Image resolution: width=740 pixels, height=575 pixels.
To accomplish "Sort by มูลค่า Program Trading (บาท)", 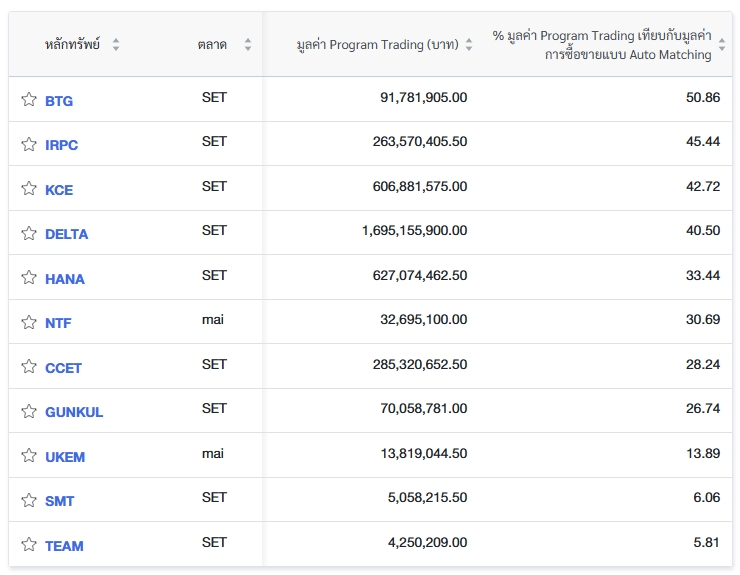I will (x=469, y=45).
